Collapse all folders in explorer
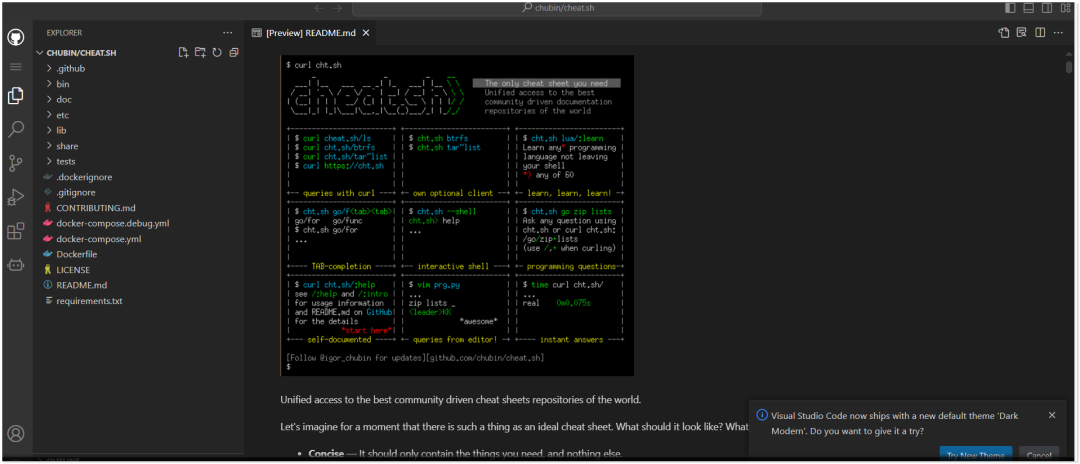 point(234,52)
